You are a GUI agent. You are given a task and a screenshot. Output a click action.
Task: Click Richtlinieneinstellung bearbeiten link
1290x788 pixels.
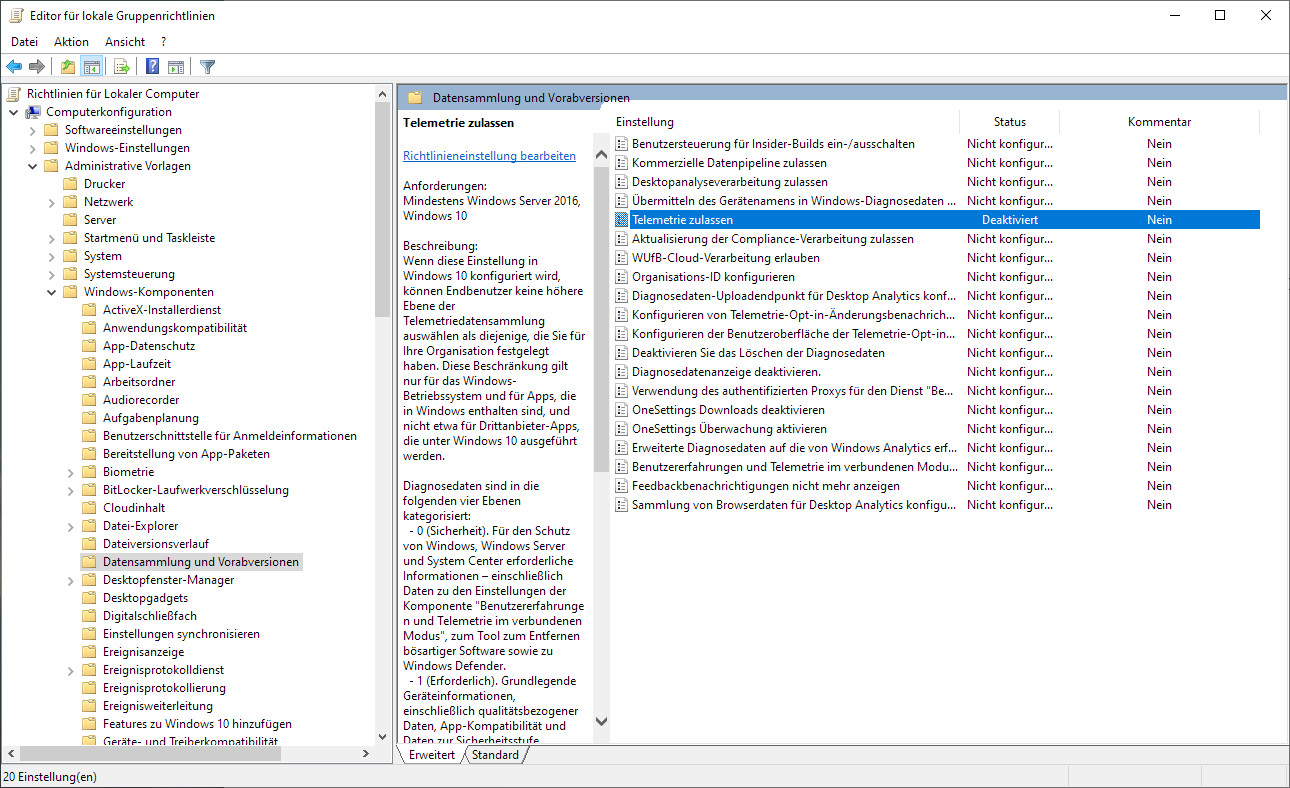coord(489,156)
